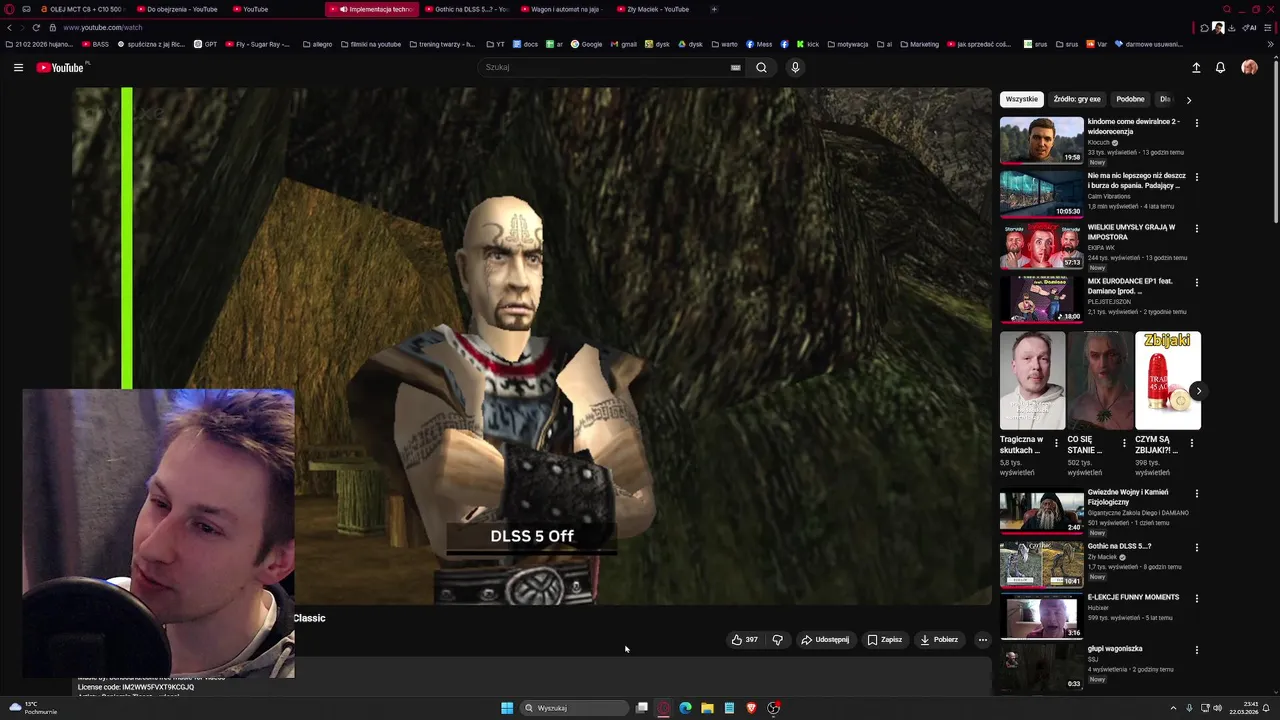Select the Podobne filter chip
The height and width of the screenshot is (720, 1280).
tap(1130, 99)
